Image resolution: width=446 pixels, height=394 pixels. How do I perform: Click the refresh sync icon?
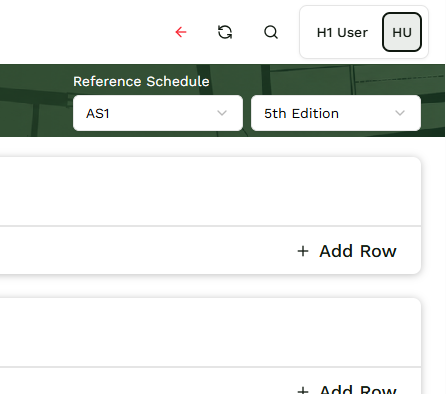click(x=225, y=32)
